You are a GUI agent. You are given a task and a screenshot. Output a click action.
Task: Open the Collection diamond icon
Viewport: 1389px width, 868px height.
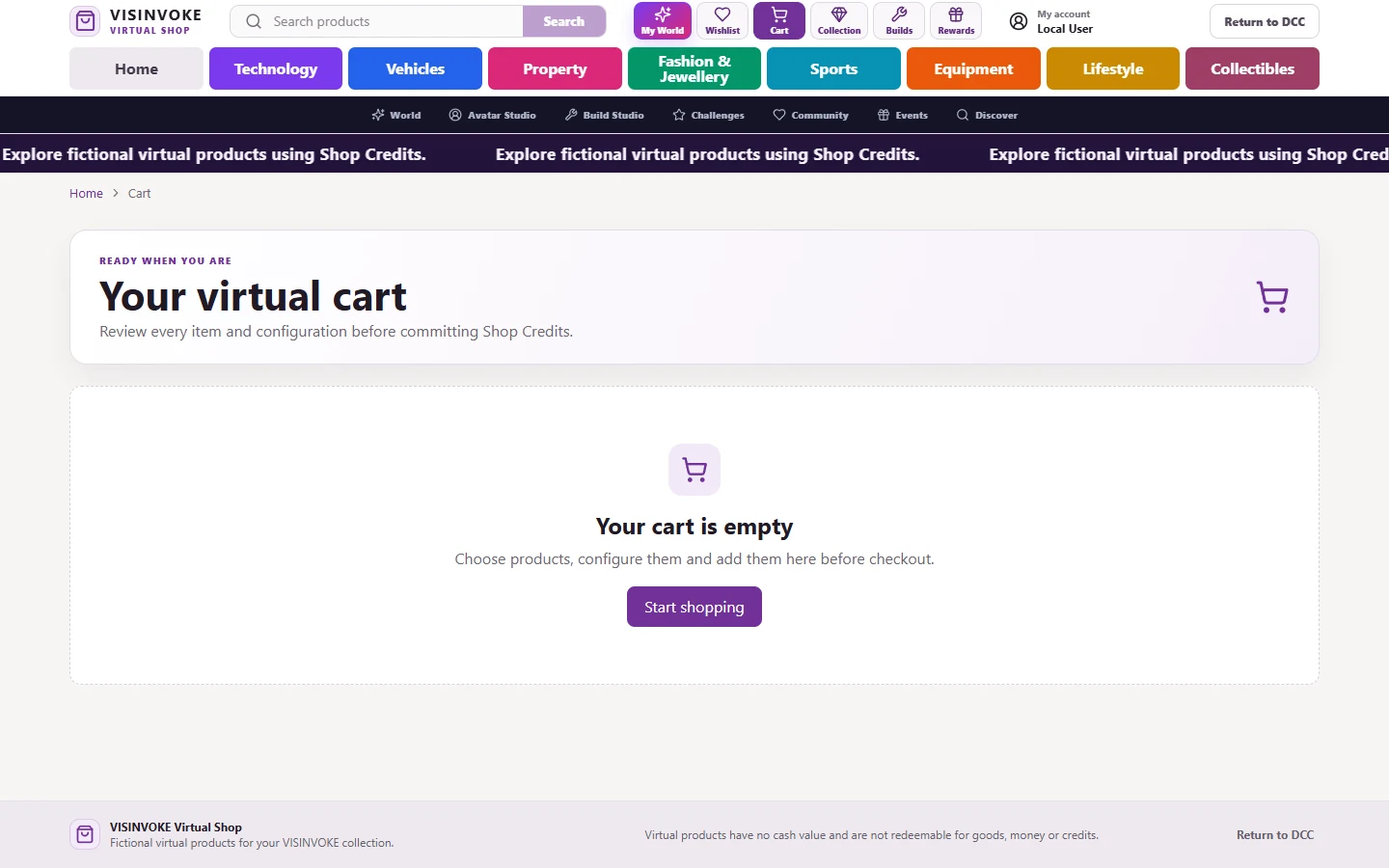click(839, 21)
